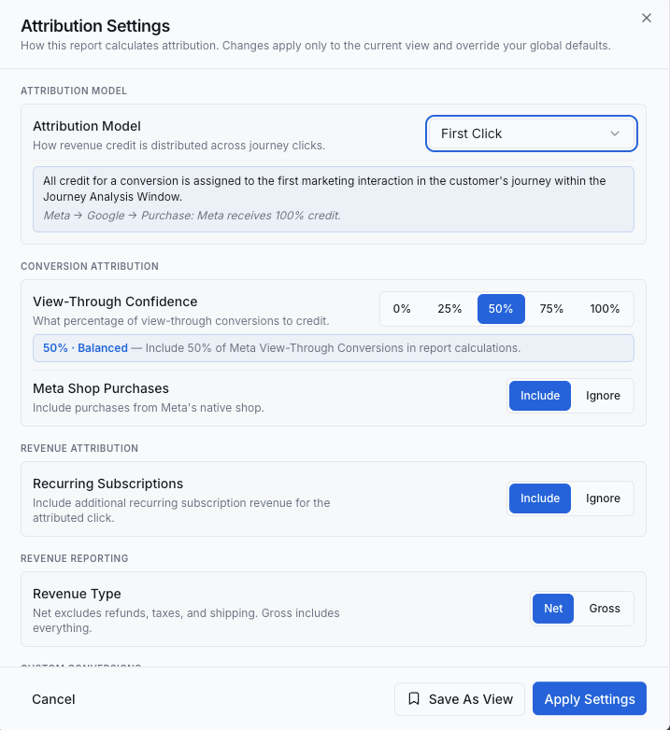Apply Settings to the report
This screenshot has width=670, height=730.
589,699
